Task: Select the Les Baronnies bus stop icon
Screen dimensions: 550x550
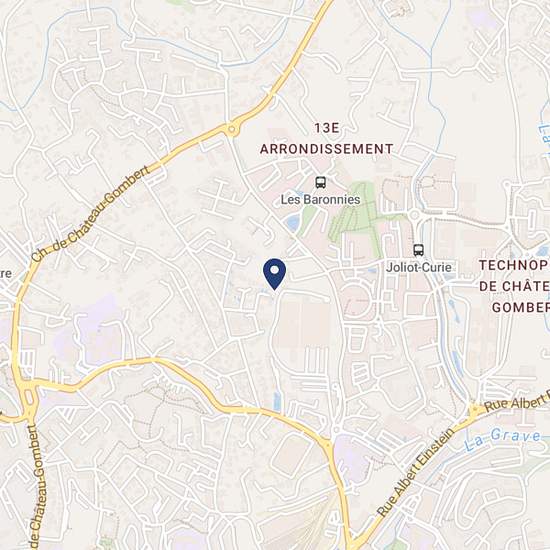Action: (x=320, y=182)
